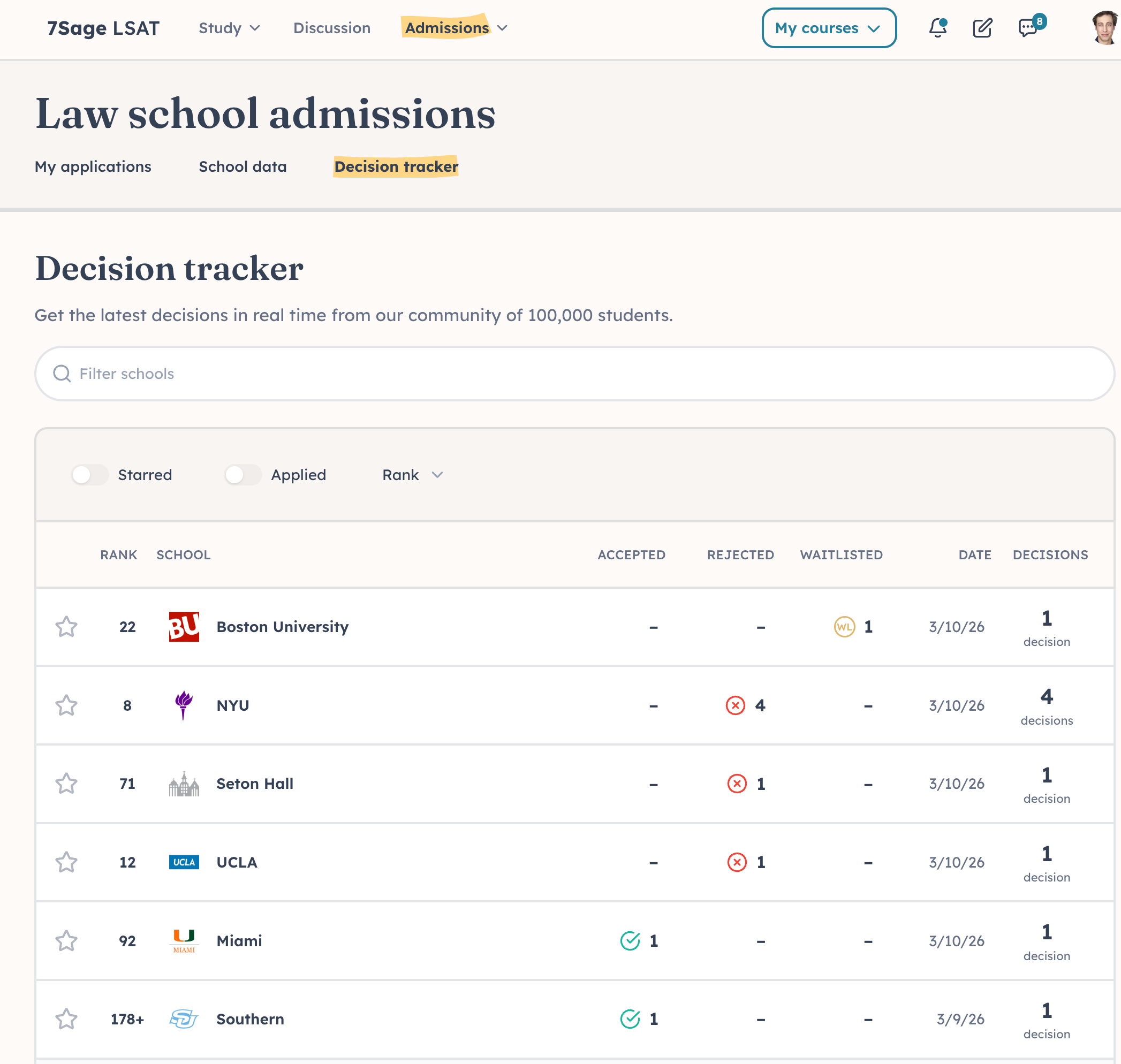
Task: Click the REJECTED column header
Action: pyautogui.click(x=740, y=554)
